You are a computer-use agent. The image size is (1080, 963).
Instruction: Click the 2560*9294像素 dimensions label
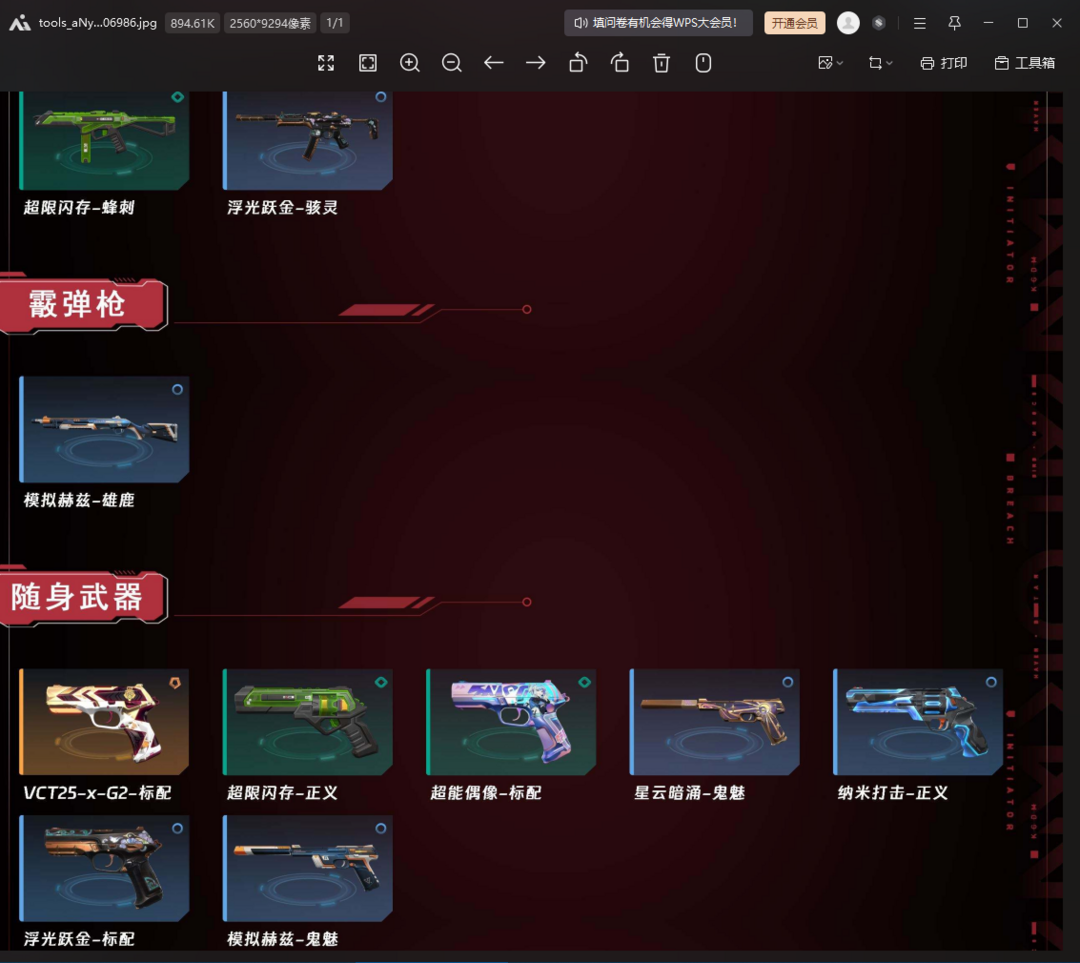pyautogui.click(x=270, y=23)
